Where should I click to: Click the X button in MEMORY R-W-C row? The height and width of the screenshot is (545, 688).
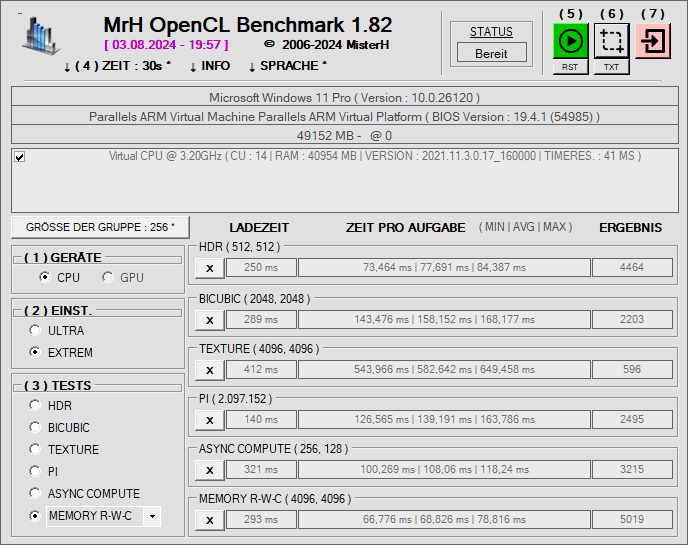point(210,520)
